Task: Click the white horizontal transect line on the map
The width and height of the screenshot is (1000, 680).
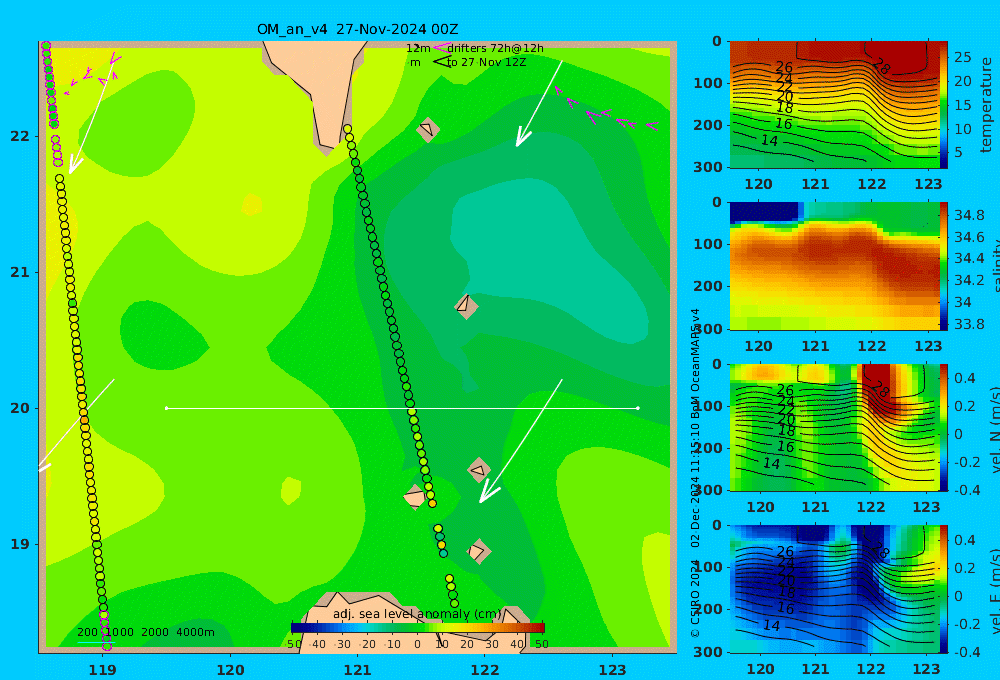Action: pyautogui.click(x=402, y=408)
